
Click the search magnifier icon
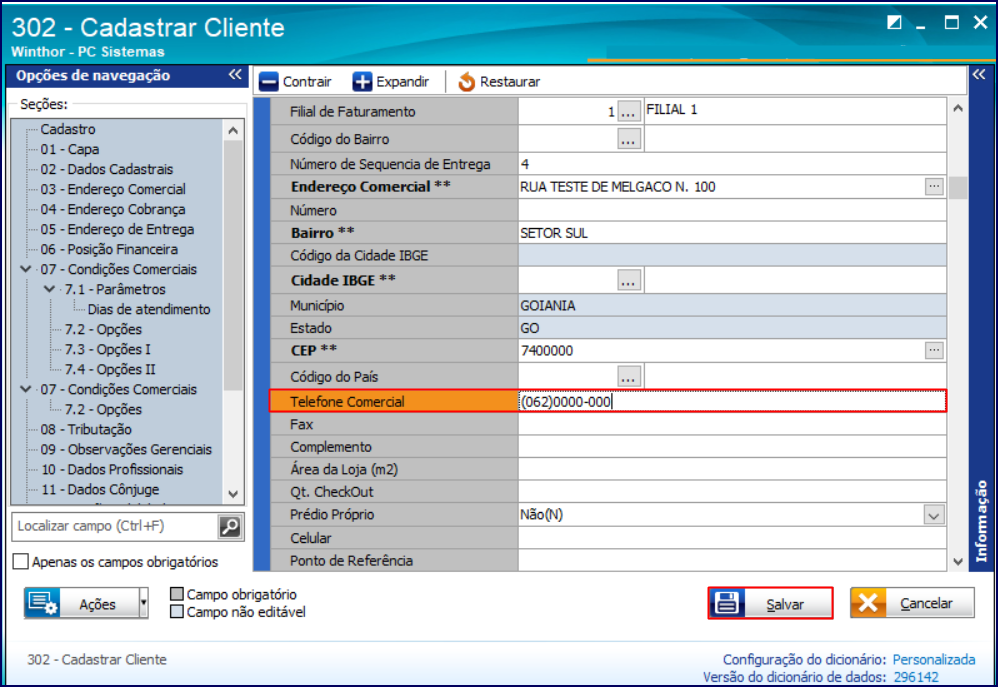point(230,527)
